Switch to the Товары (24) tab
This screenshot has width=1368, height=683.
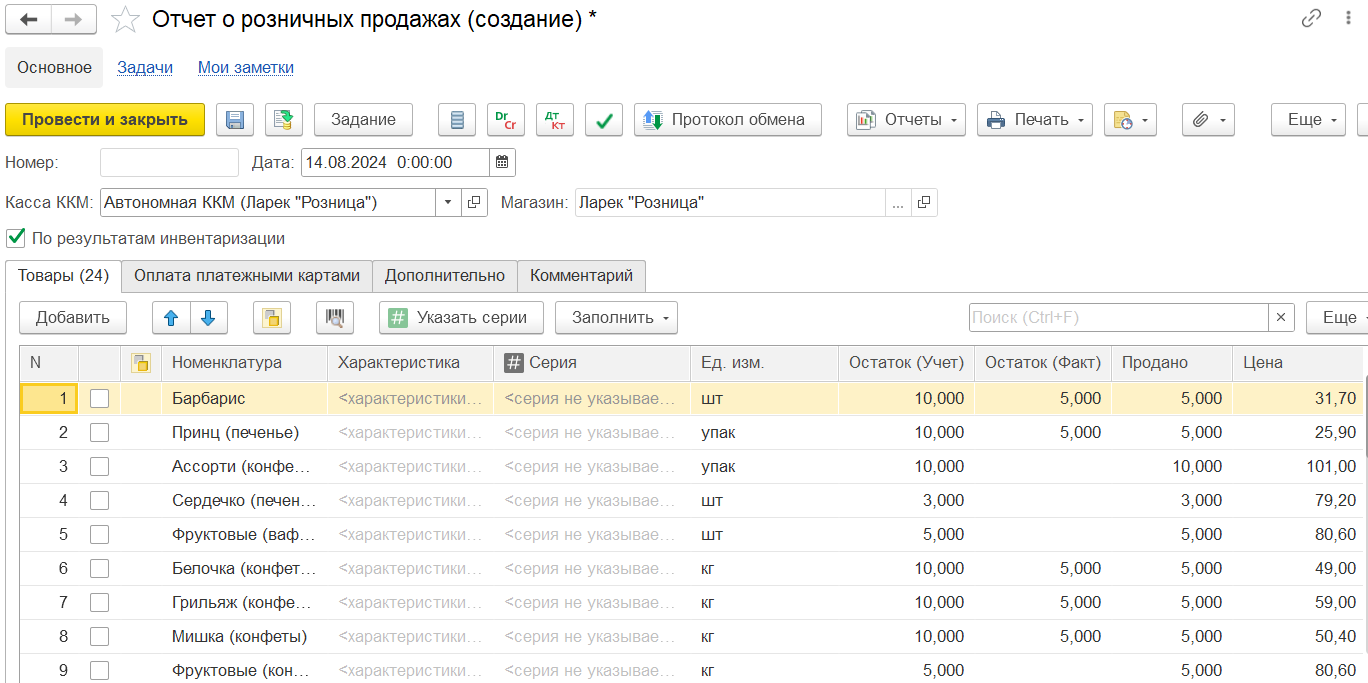(x=63, y=276)
